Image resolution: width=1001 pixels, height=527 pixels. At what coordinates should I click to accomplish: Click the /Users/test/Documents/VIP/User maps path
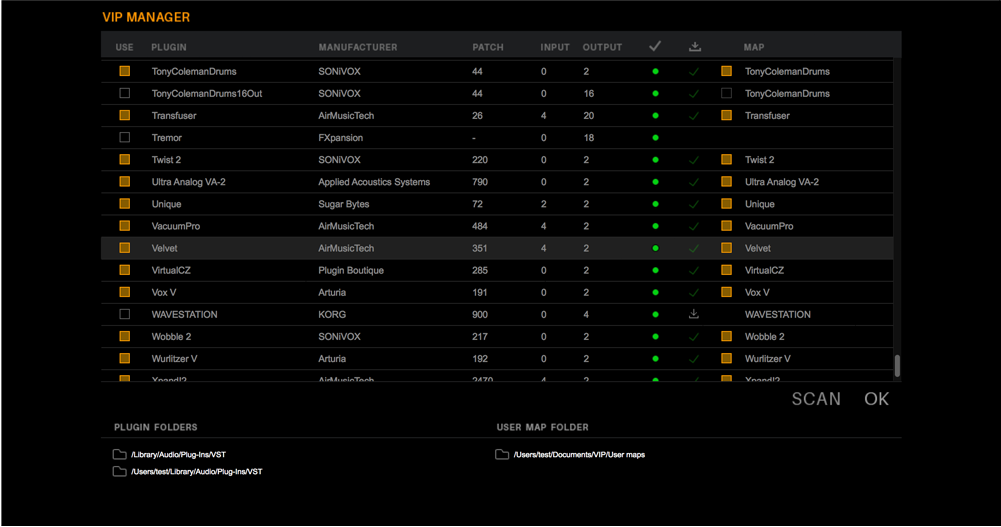tap(579, 455)
